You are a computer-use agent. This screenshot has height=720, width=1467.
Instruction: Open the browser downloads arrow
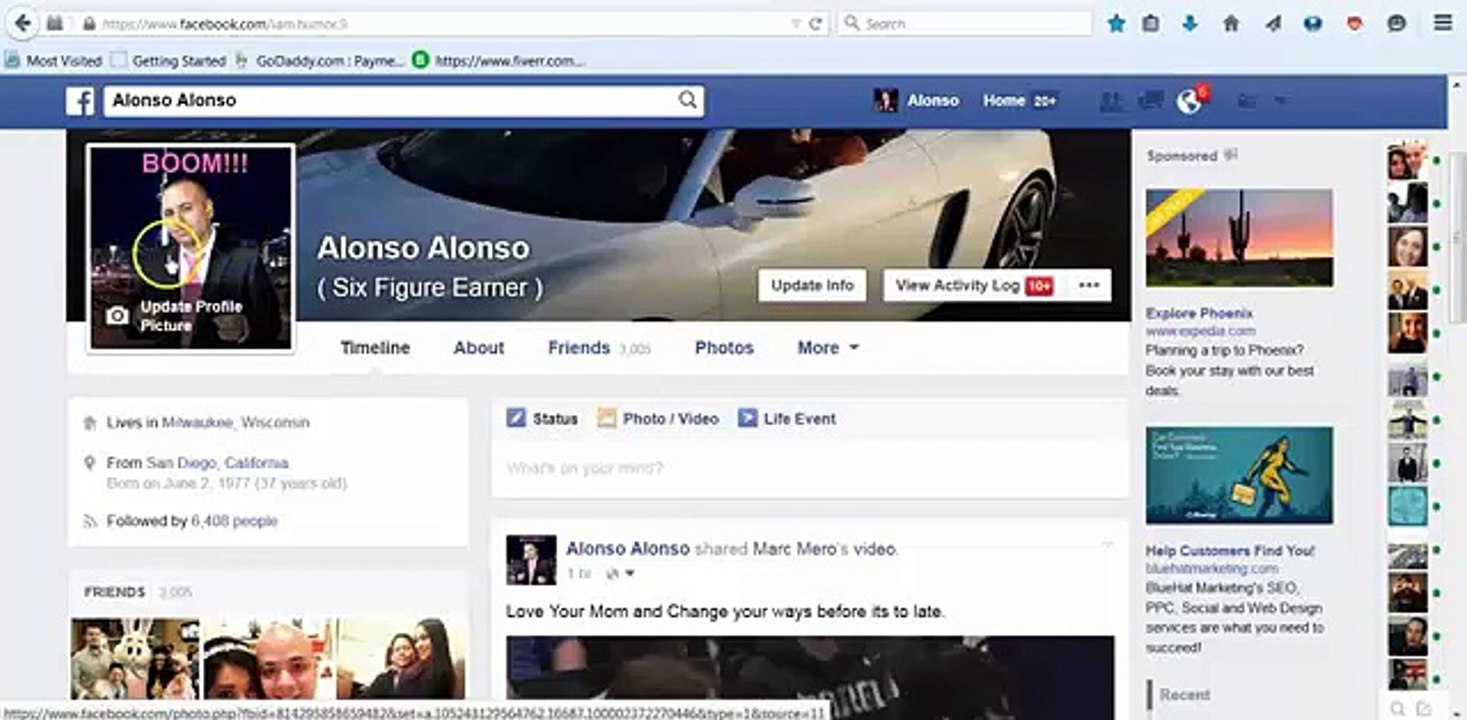pyautogui.click(x=1190, y=23)
